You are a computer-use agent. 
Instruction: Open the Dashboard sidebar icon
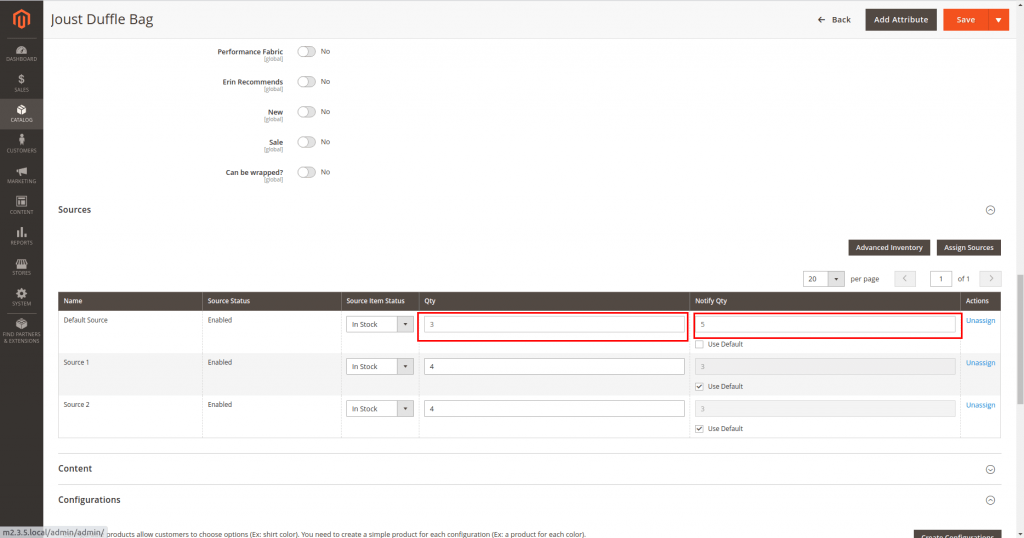(x=21, y=53)
